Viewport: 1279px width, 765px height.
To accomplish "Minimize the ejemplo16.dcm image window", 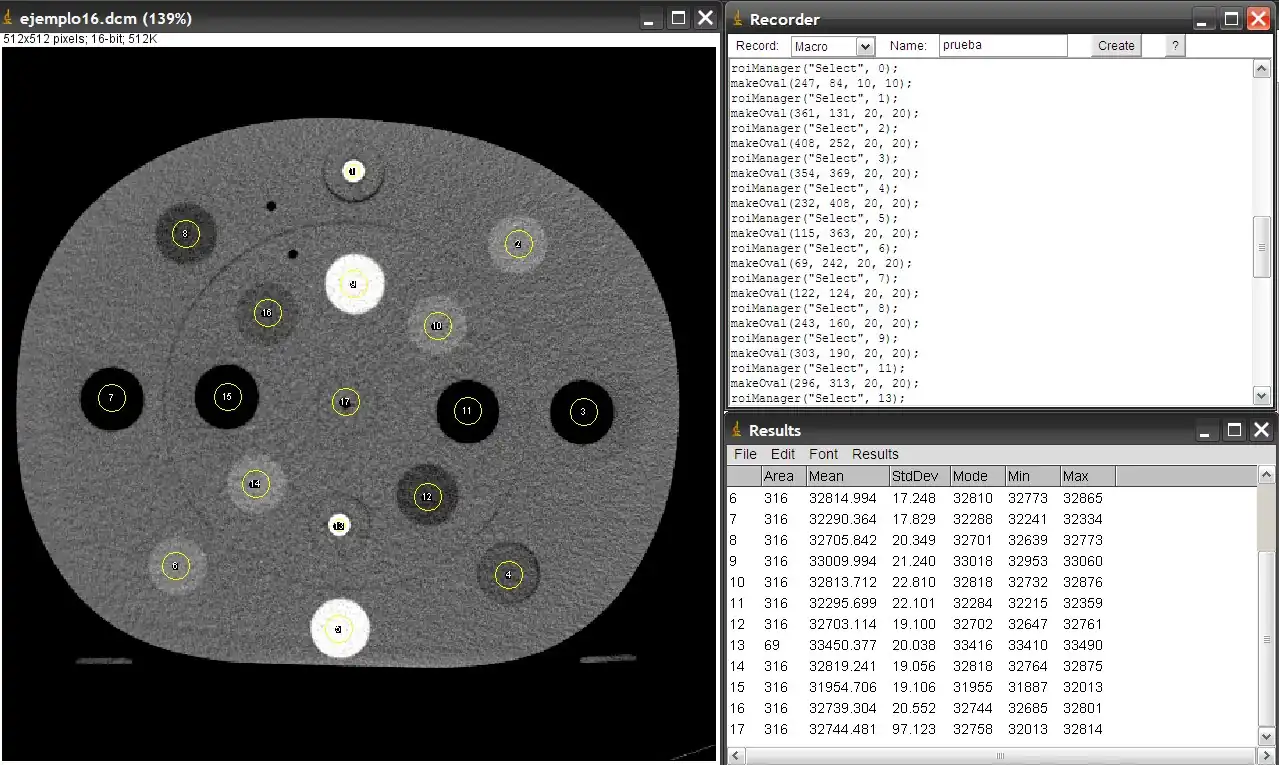I will 651,19.
